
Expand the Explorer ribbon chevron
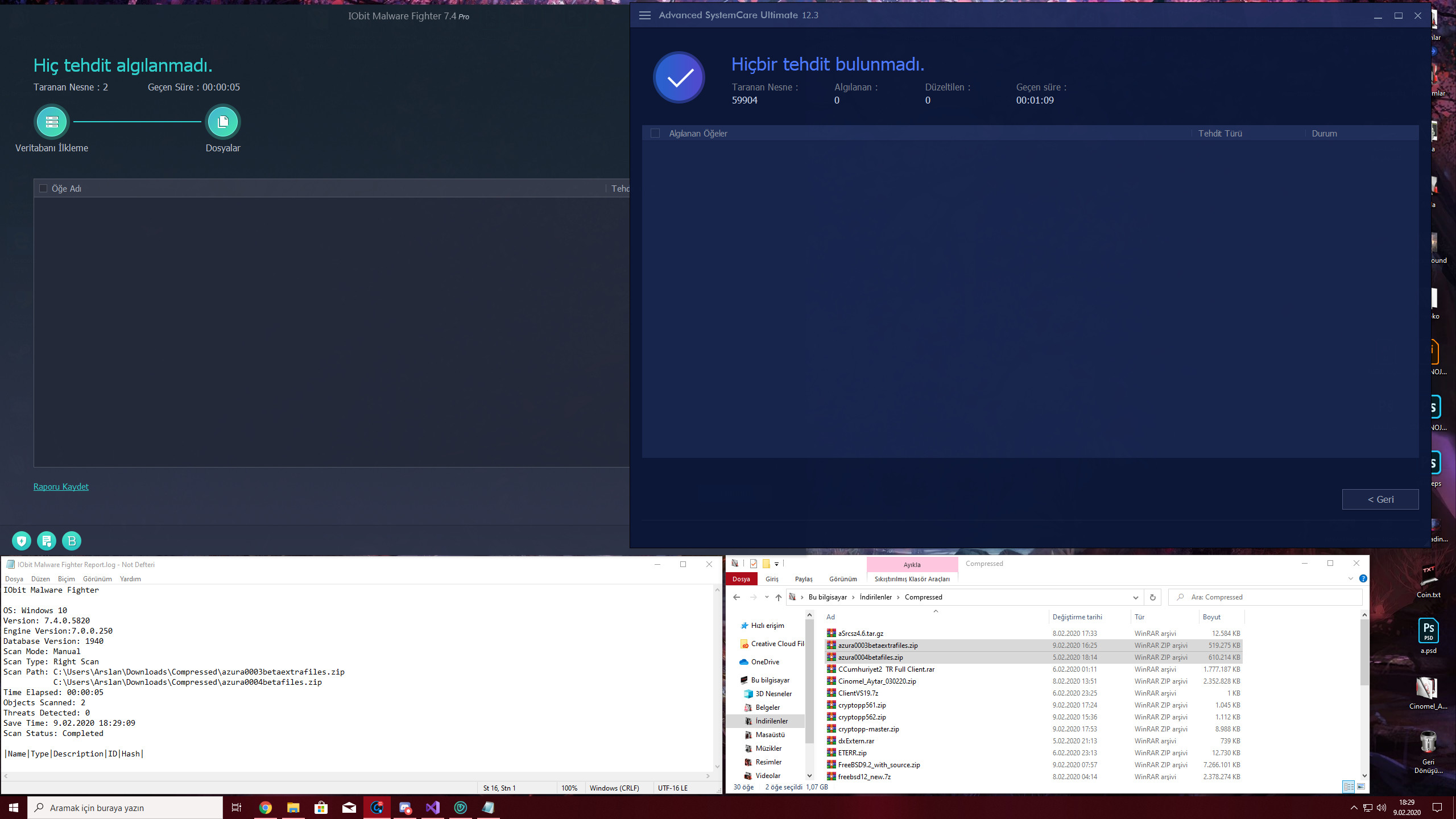pos(1351,579)
